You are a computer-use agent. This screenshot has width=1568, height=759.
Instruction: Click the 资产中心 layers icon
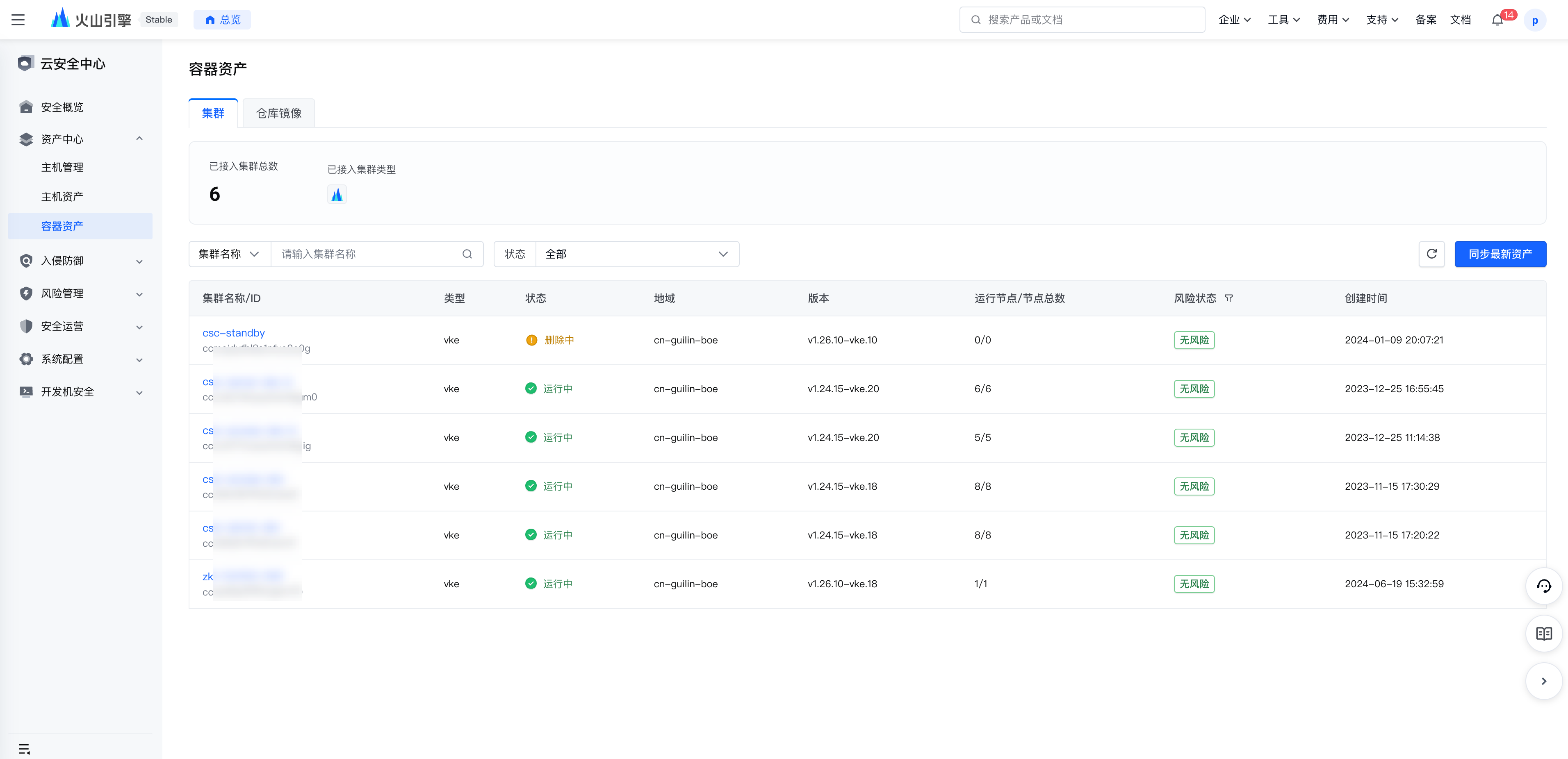point(25,139)
